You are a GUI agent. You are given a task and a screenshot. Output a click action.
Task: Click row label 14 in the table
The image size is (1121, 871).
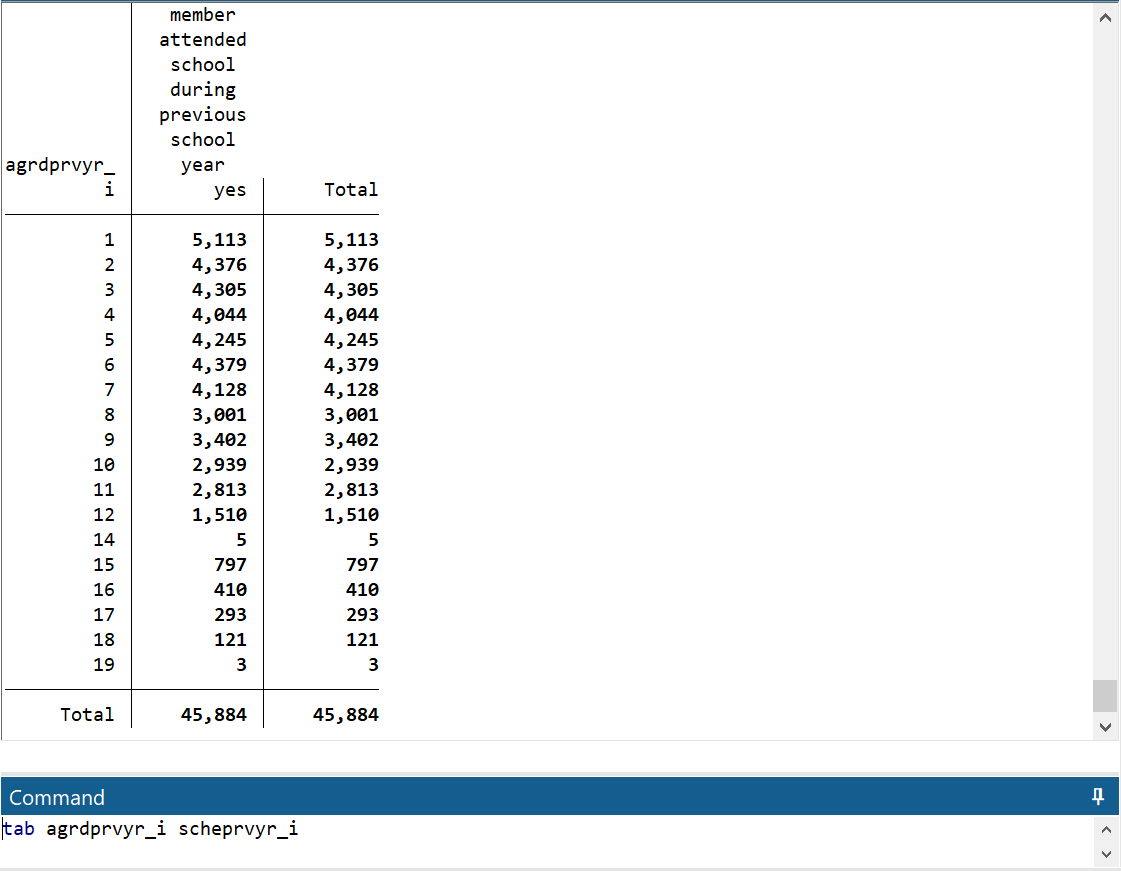pyautogui.click(x=104, y=540)
